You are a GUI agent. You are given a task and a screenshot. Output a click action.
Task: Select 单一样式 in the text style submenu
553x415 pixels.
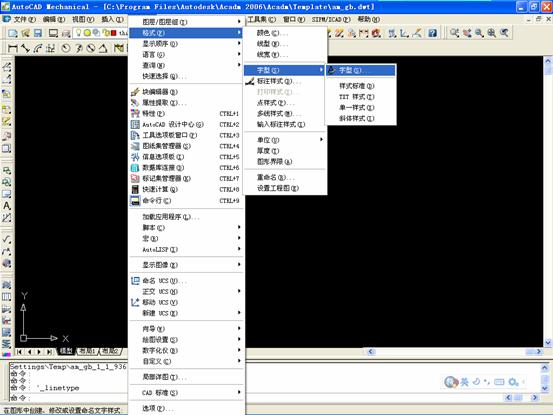[x=360, y=108]
